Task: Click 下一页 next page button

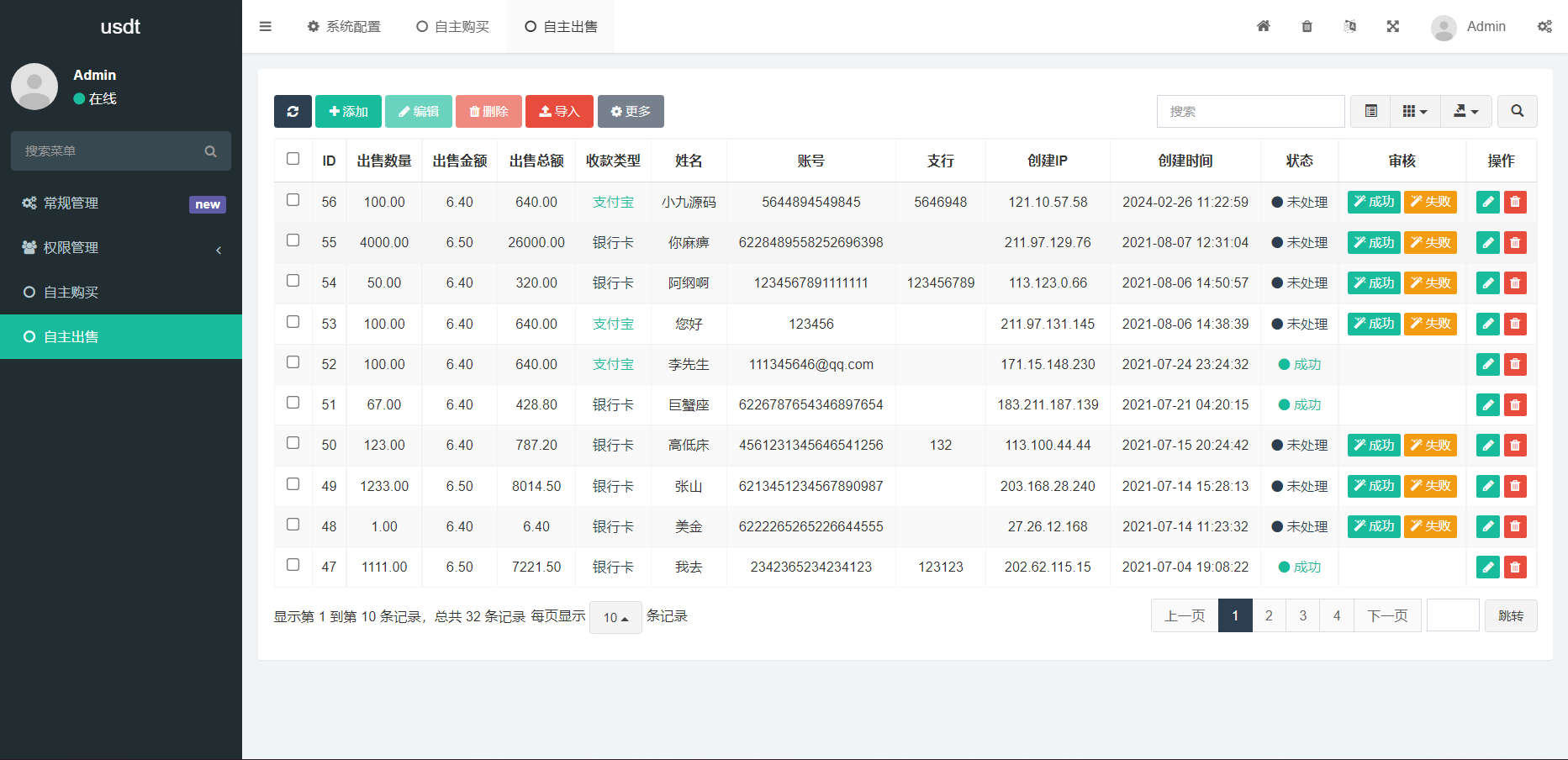Action: coord(1387,615)
